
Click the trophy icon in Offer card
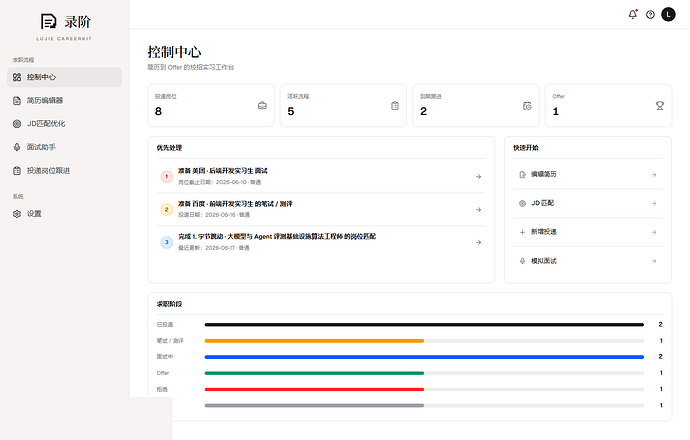click(x=660, y=106)
